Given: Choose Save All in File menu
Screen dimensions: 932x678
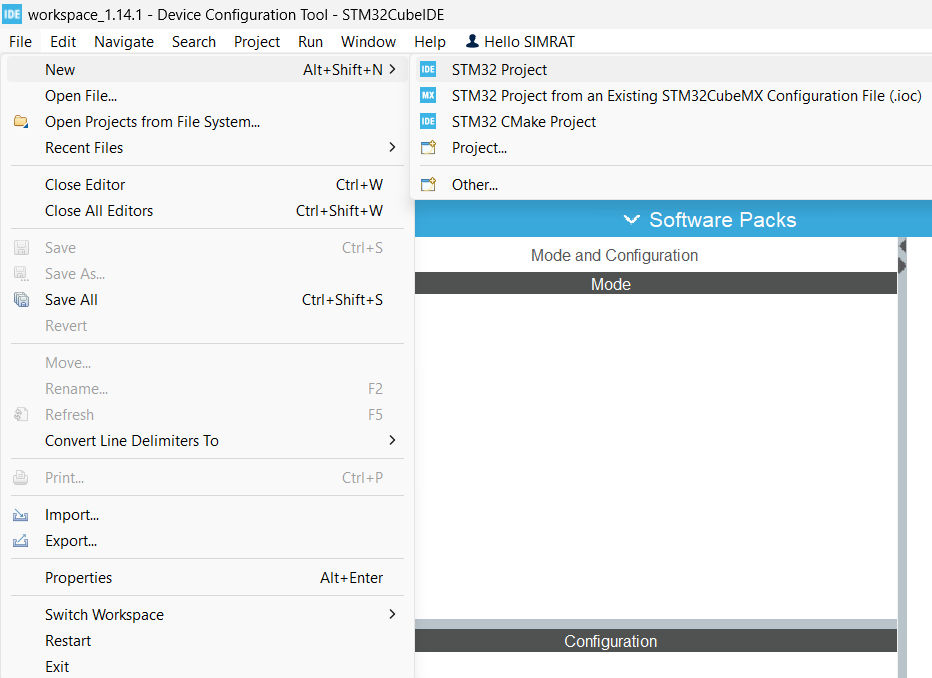Looking at the screenshot, I should (x=207, y=299).
